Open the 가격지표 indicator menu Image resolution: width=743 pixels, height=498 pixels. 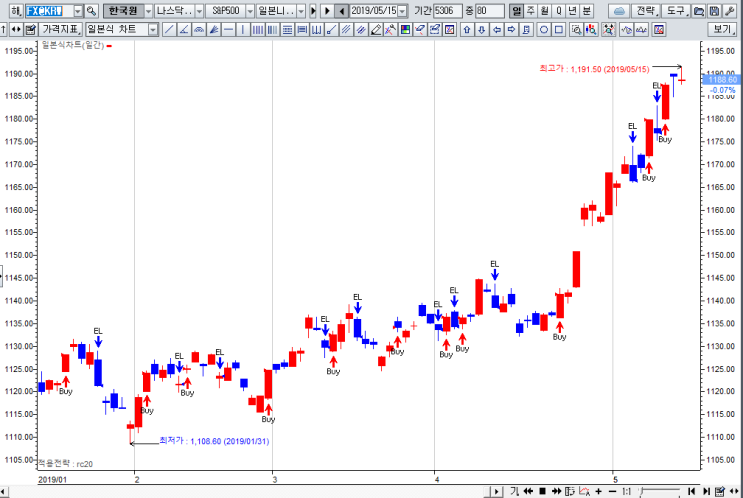click(61, 30)
